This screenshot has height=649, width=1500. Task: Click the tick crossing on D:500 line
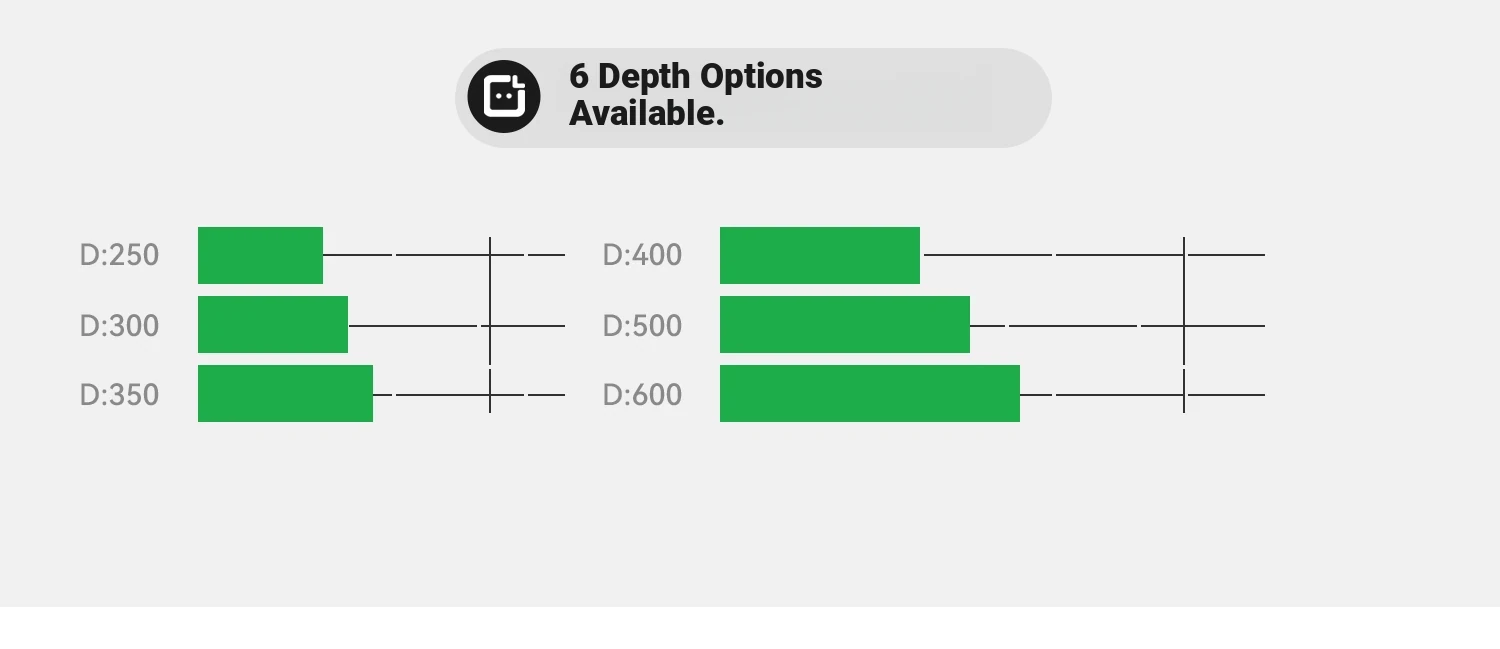(1184, 326)
